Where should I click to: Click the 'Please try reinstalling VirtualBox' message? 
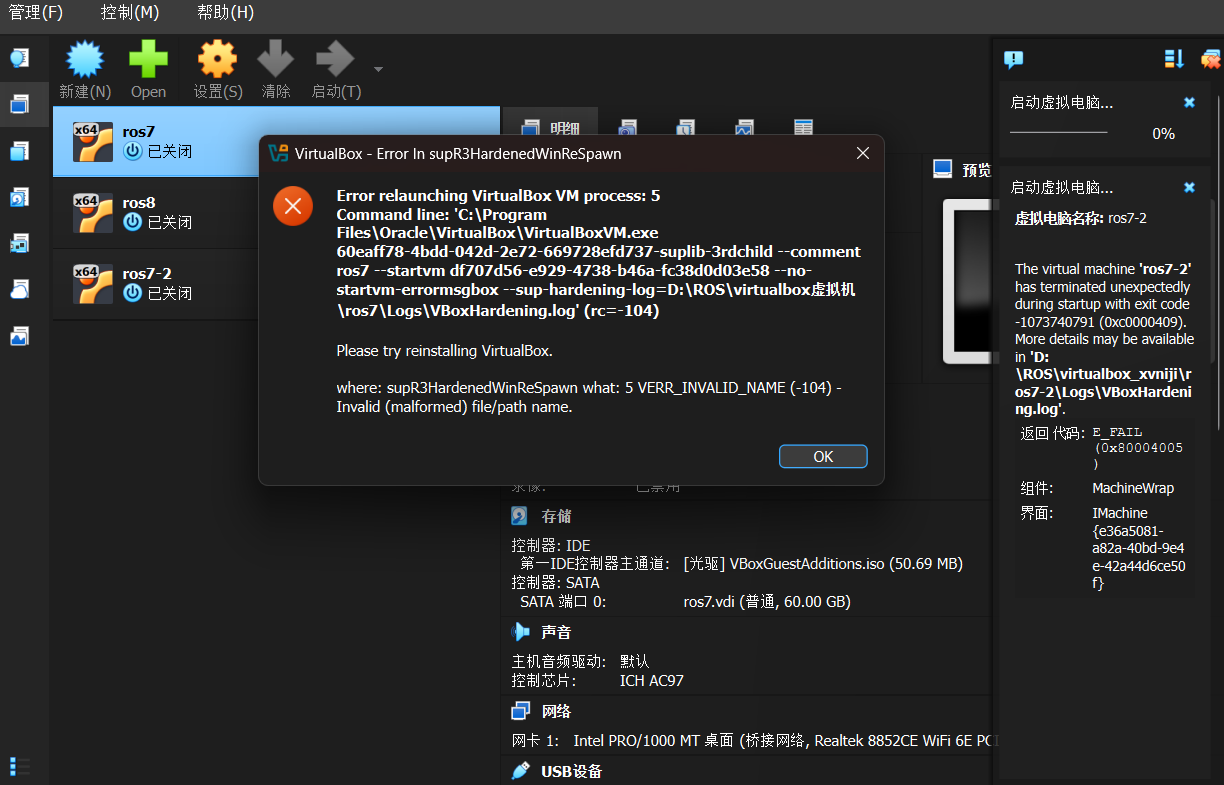(444, 351)
